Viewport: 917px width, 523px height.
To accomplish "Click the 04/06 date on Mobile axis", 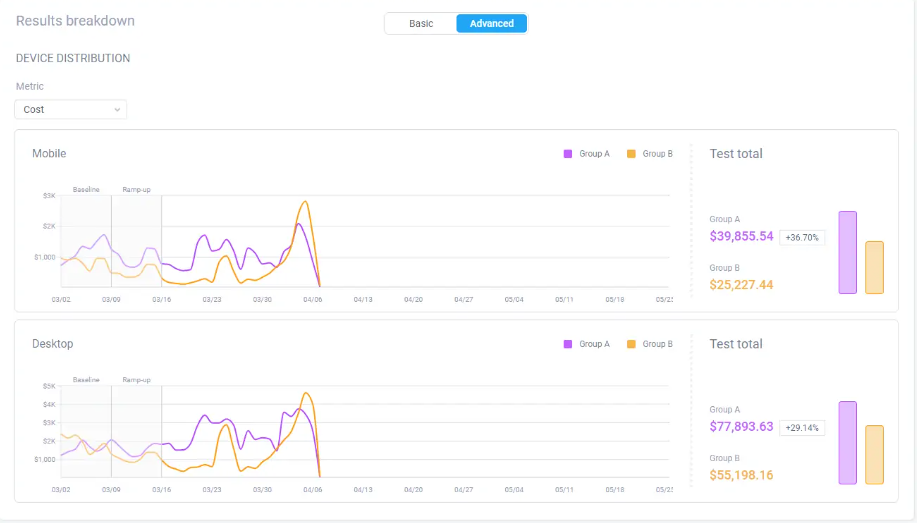I will (x=312, y=300).
